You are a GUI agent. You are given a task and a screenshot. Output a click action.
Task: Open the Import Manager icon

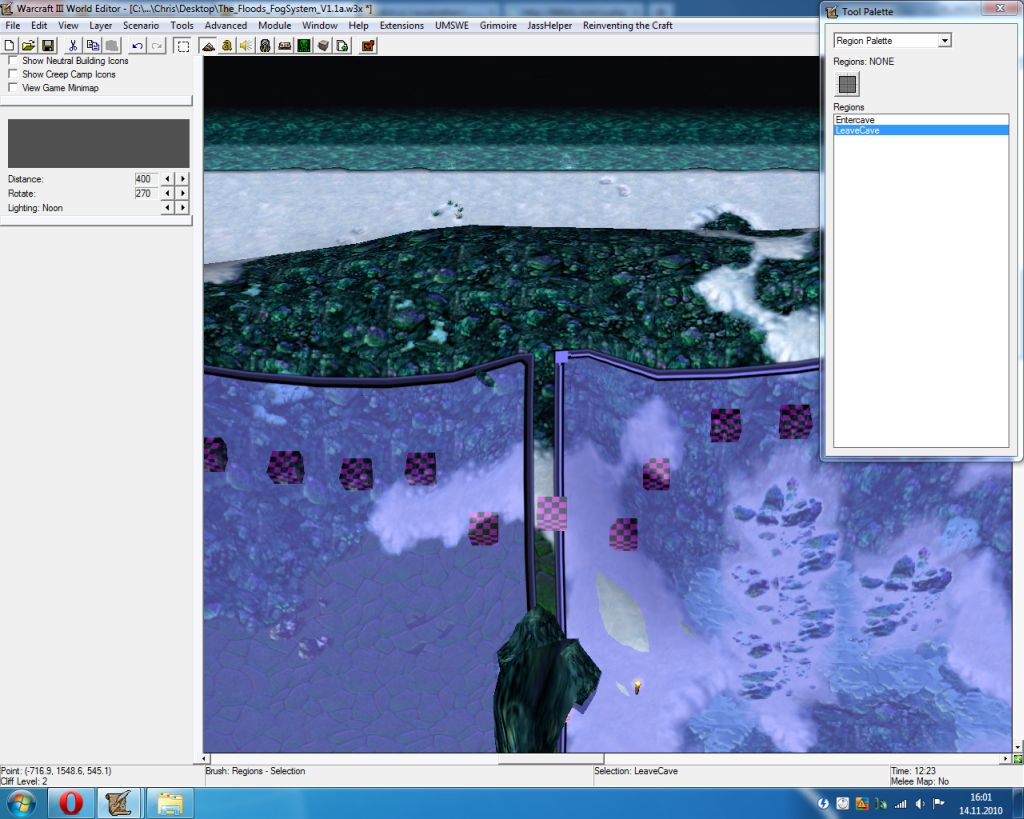342,46
